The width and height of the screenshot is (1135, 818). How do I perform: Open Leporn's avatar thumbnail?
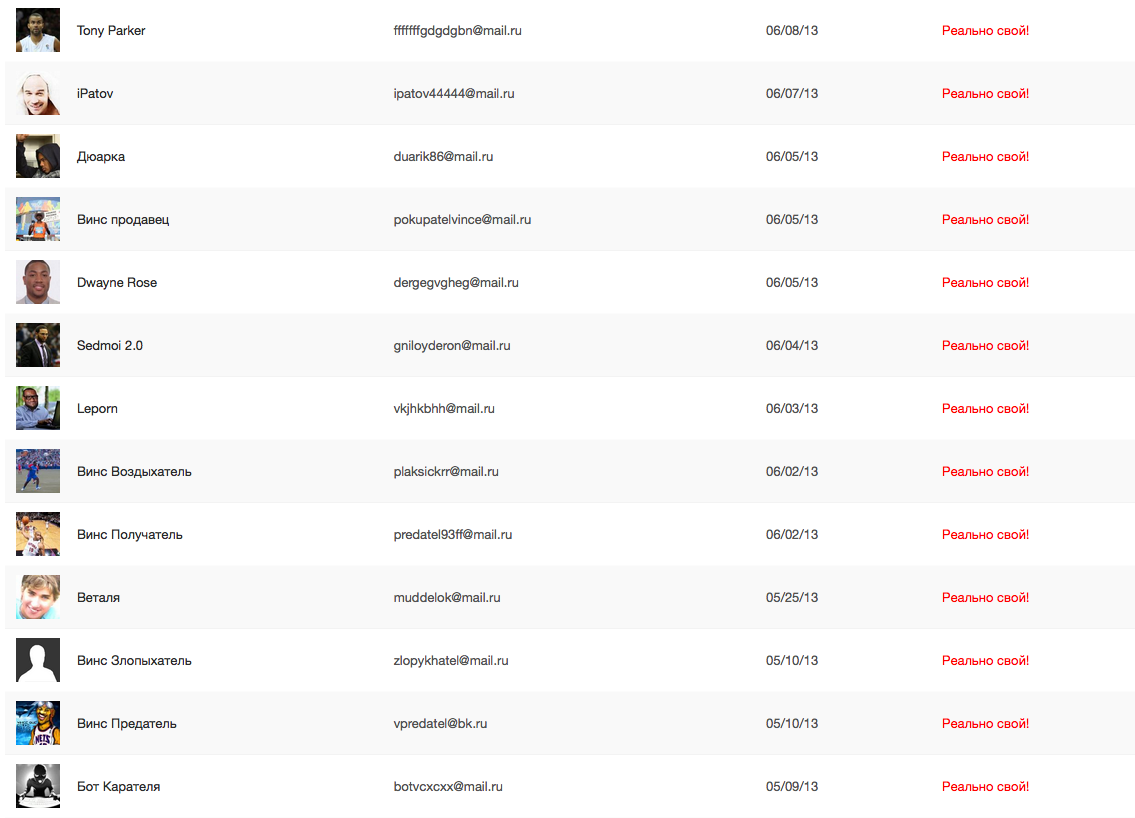click(x=38, y=408)
